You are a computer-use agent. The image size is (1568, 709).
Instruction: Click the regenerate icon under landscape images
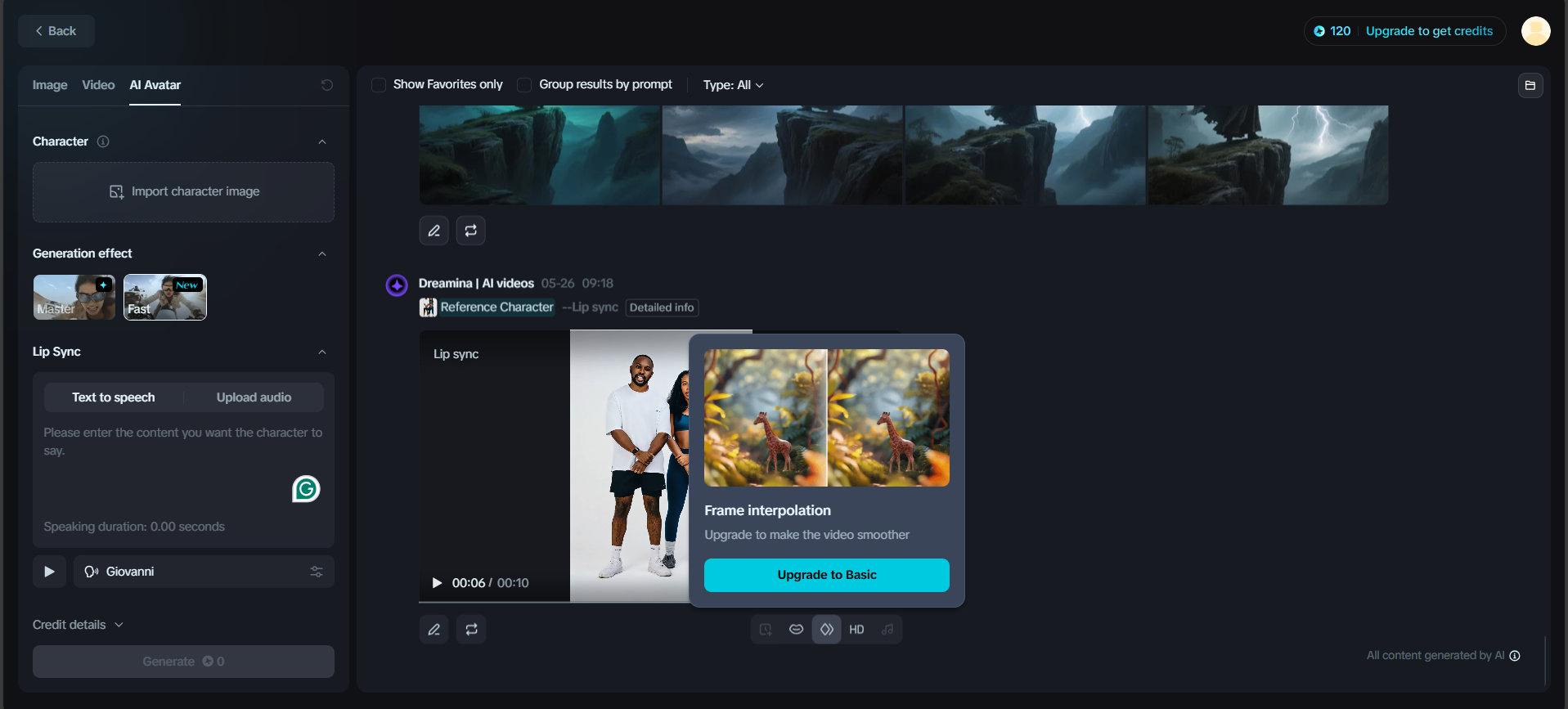point(471,231)
